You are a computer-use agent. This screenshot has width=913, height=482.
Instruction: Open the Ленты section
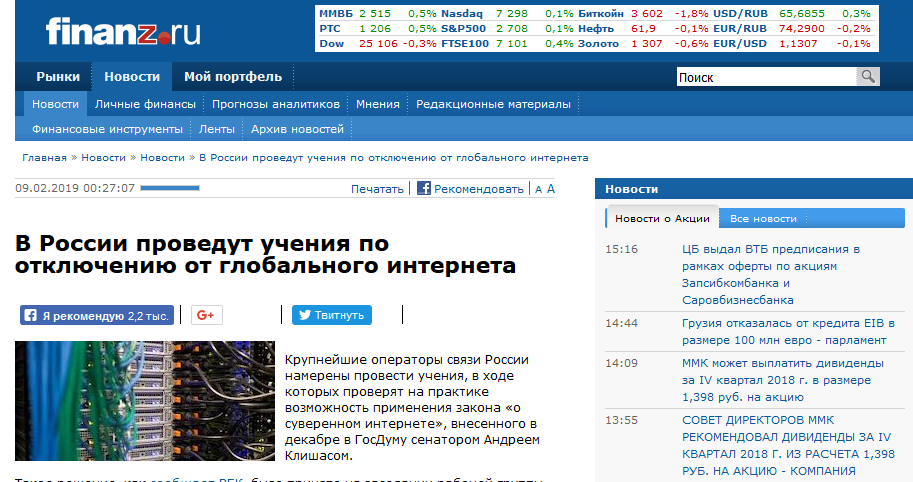(217, 129)
